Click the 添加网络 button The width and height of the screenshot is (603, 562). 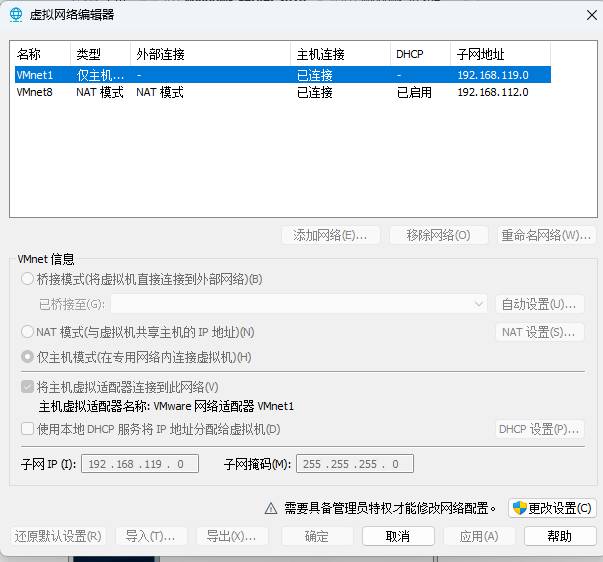(x=330, y=235)
